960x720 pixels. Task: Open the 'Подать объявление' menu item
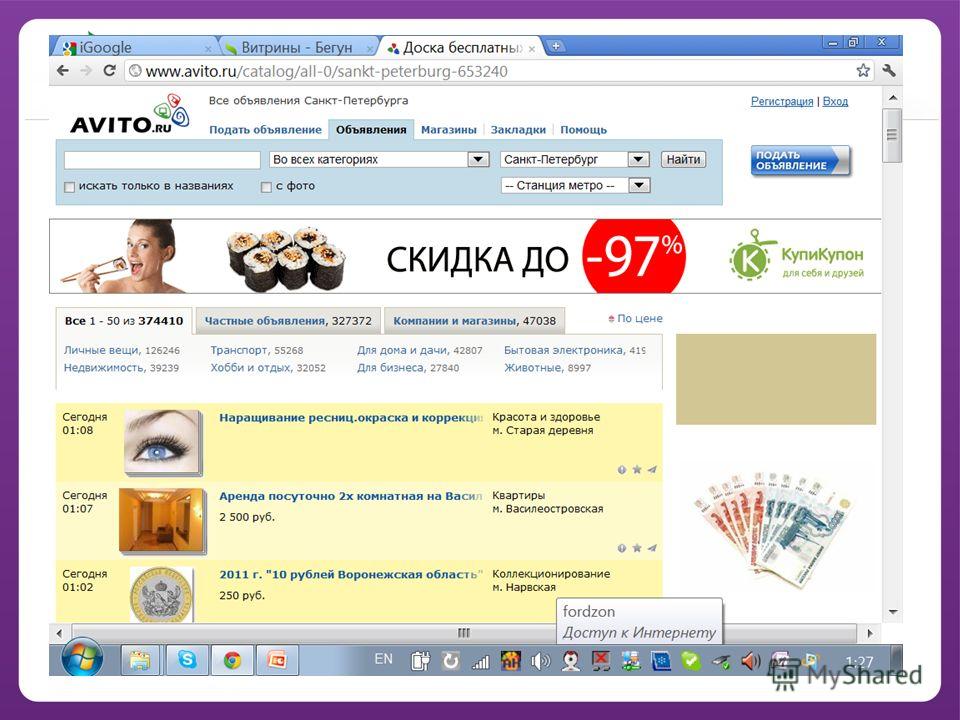[265, 130]
